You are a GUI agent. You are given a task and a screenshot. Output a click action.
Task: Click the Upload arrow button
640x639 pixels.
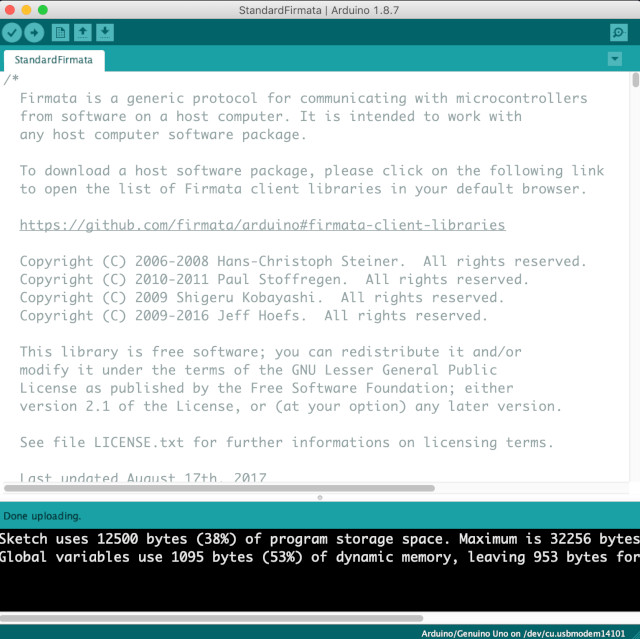point(34,33)
